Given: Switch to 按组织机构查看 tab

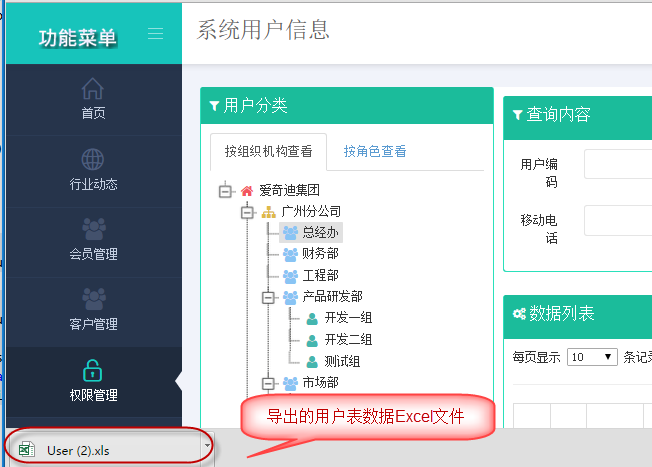Looking at the screenshot, I should coord(269,151).
